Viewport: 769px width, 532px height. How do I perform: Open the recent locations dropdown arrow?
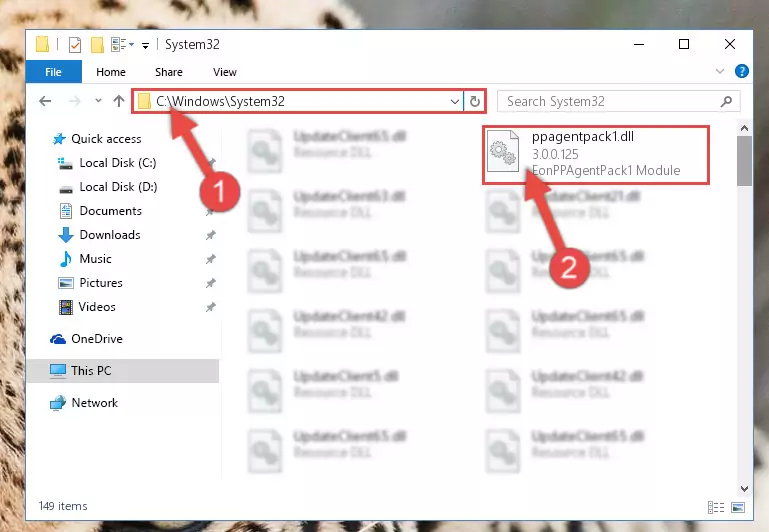click(x=98, y=101)
